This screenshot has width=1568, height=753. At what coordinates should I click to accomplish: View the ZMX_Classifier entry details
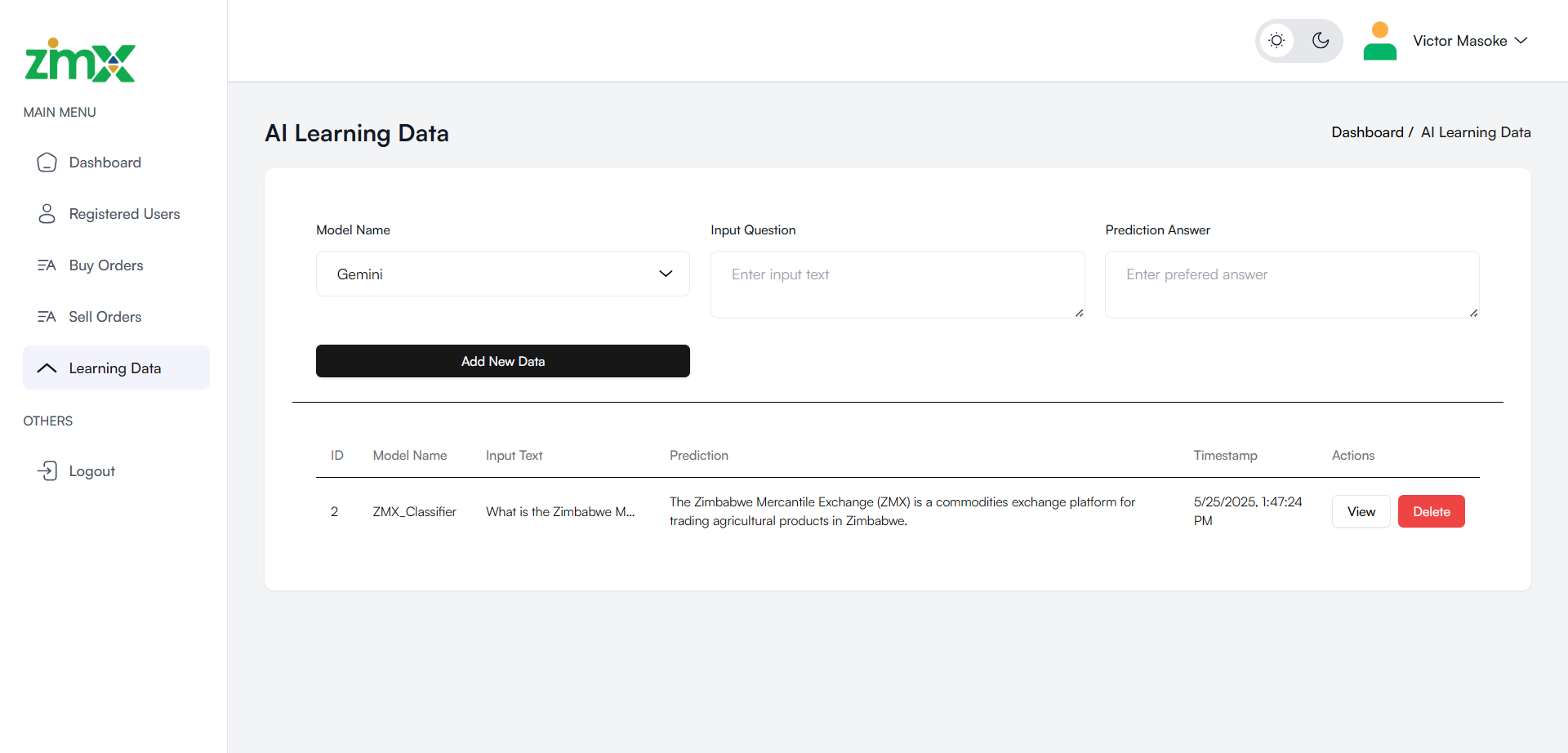click(x=1361, y=511)
